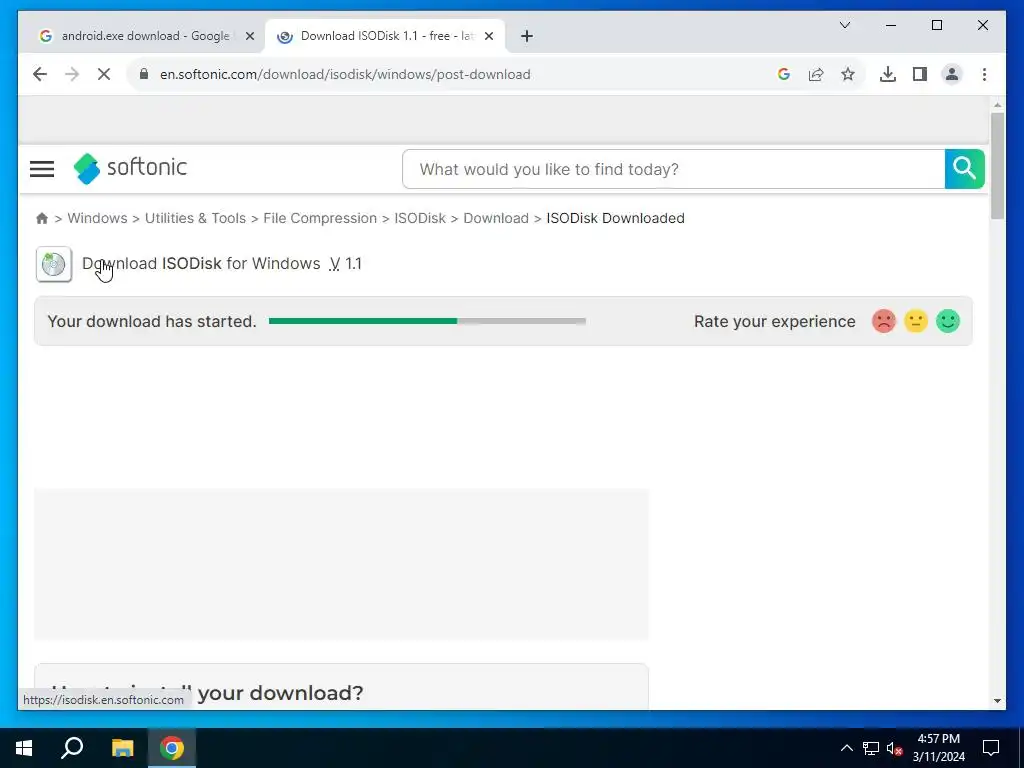
Task: Open the Chrome profile menu
Action: [x=952, y=74]
